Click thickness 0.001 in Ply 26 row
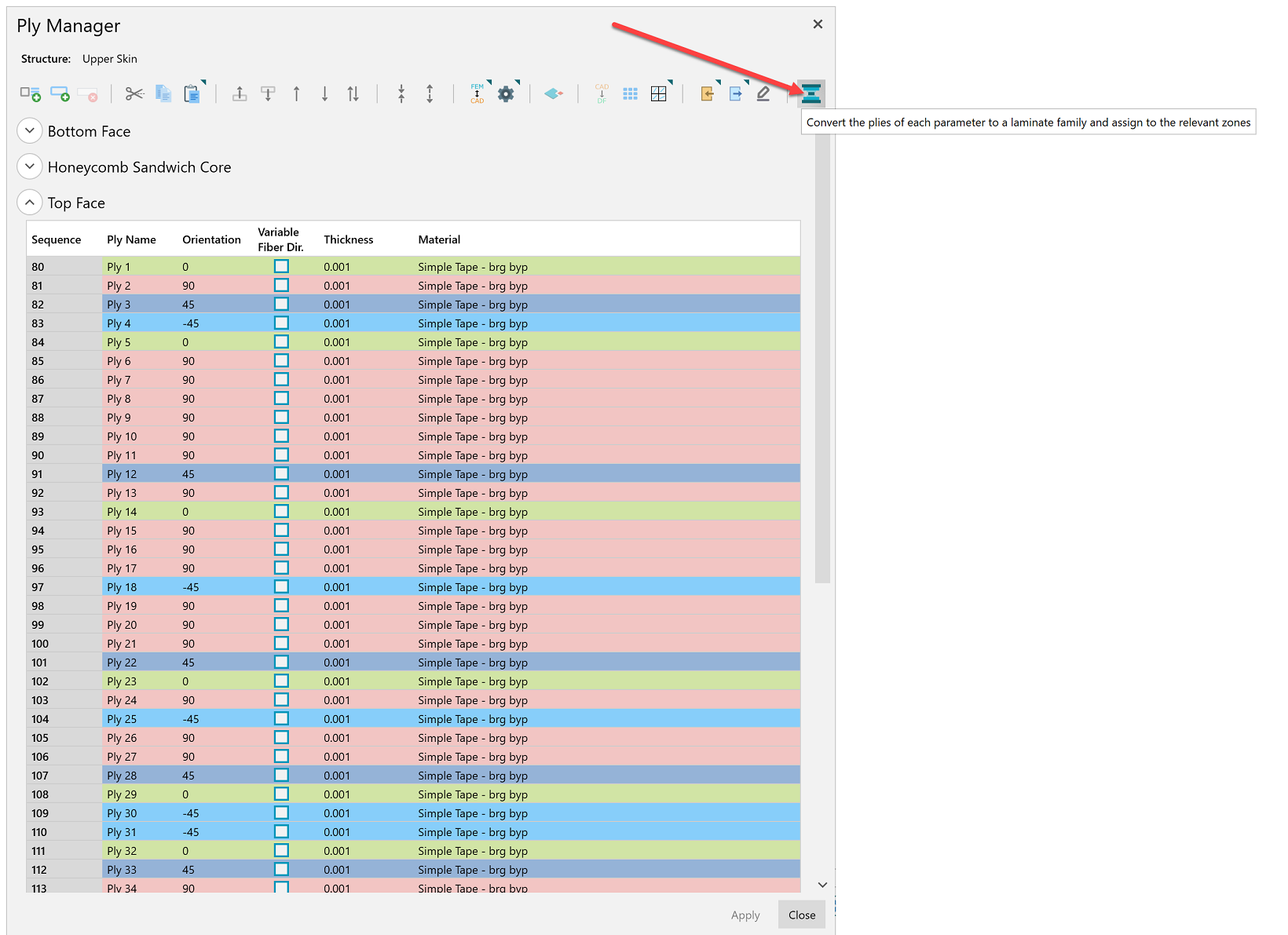Screen dimensions: 1288x935 tap(337, 738)
